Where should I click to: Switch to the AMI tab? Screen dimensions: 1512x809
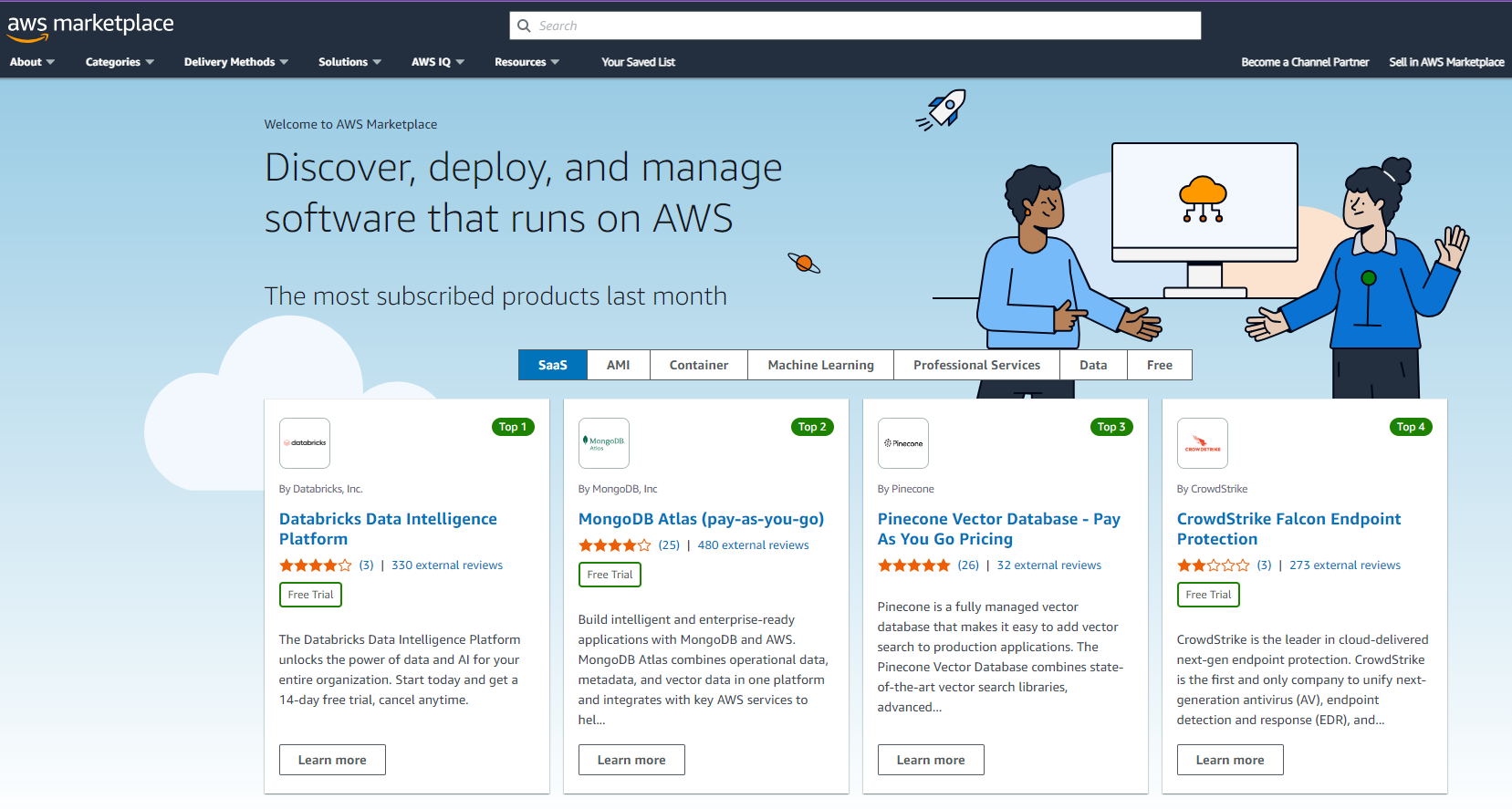(x=619, y=365)
